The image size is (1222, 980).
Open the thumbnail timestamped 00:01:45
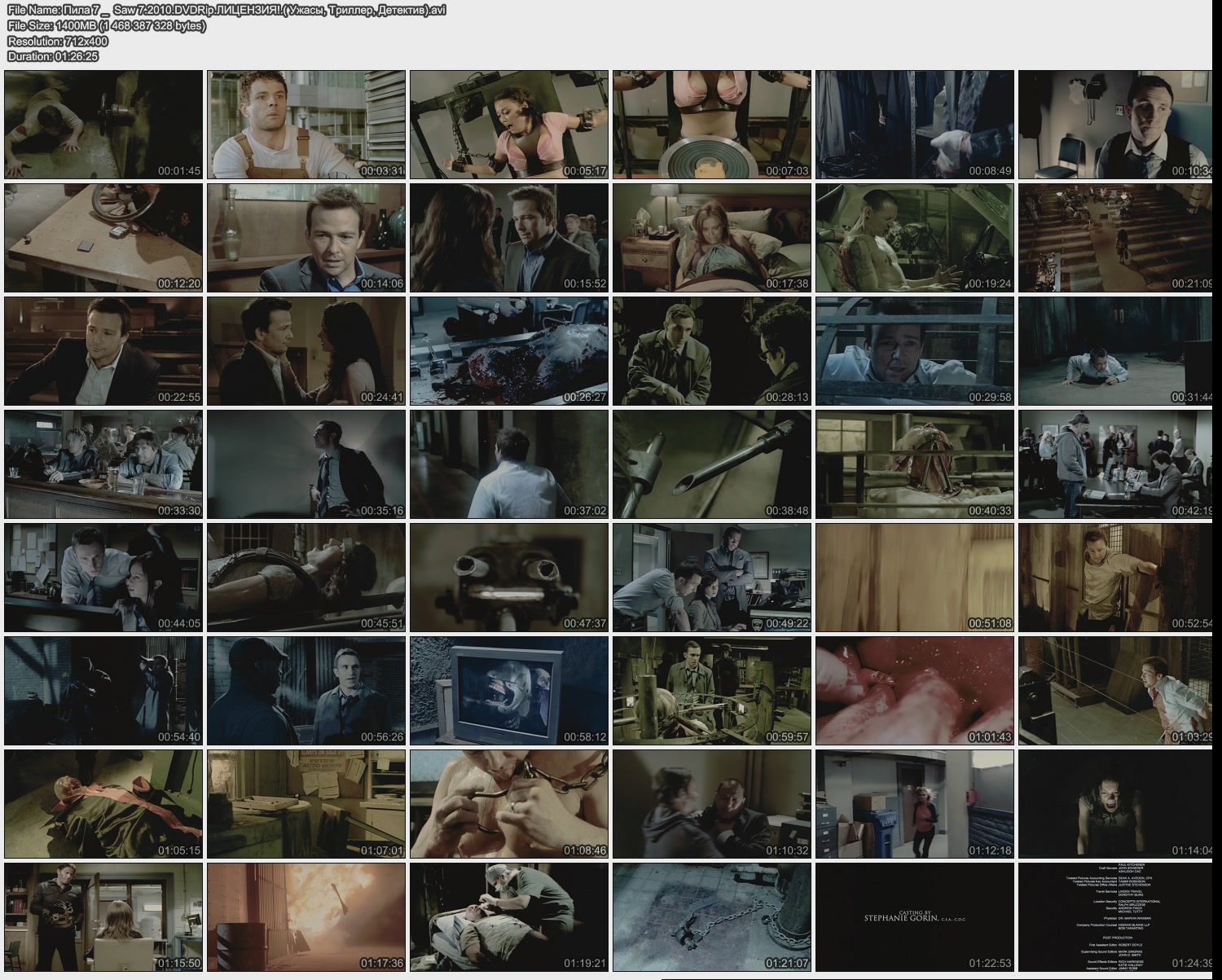coord(103,125)
